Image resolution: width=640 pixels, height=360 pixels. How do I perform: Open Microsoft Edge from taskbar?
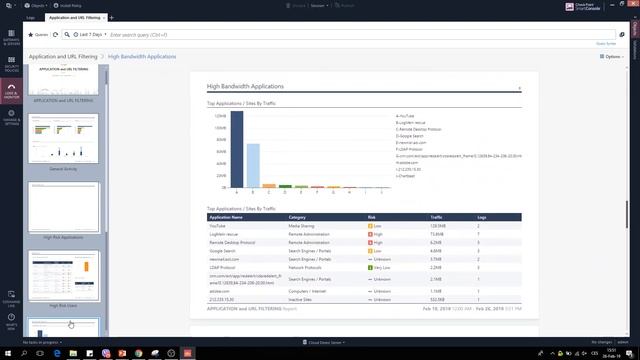pyautogui.click(x=57, y=353)
